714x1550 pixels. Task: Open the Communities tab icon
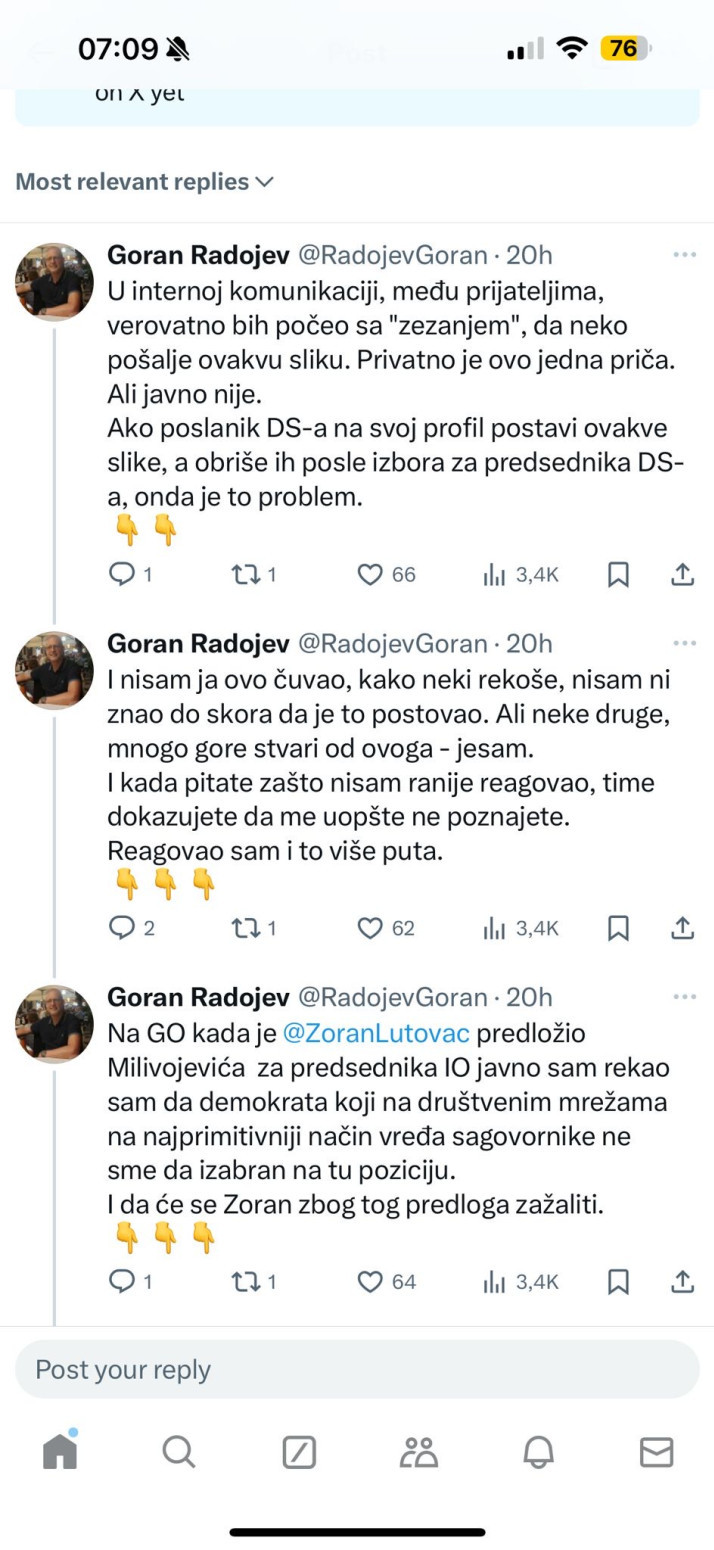(x=418, y=1452)
